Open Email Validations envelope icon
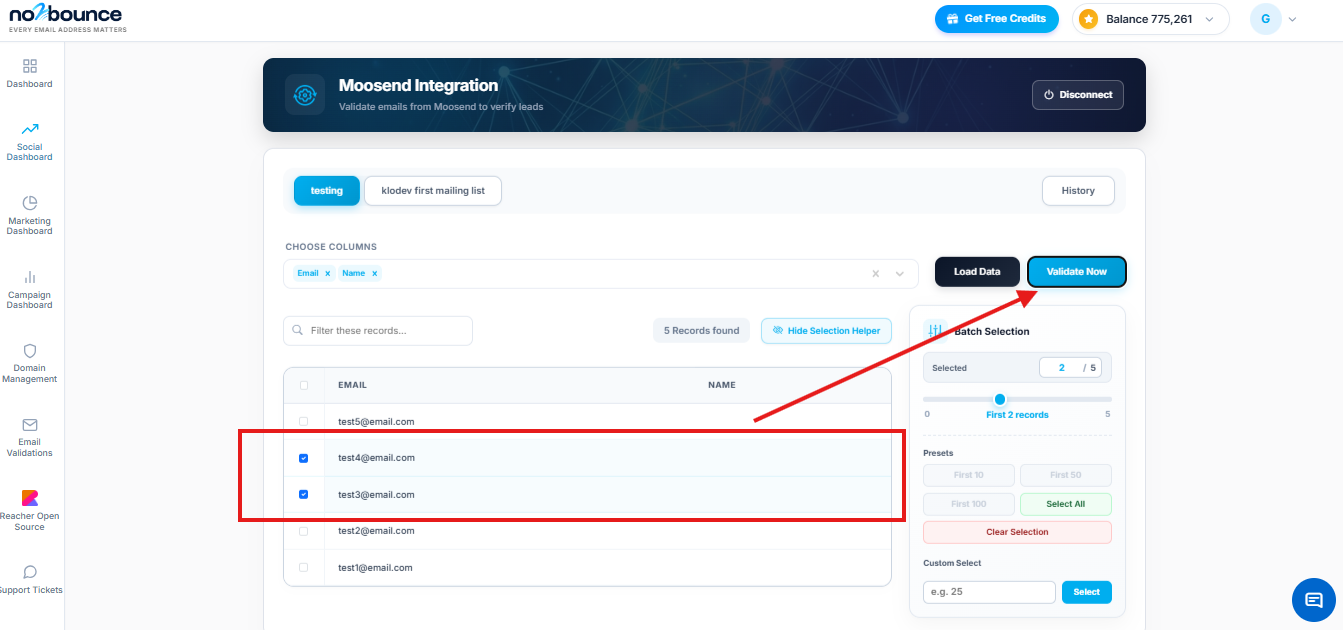The width and height of the screenshot is (1343, 630). tap(30, 425)
